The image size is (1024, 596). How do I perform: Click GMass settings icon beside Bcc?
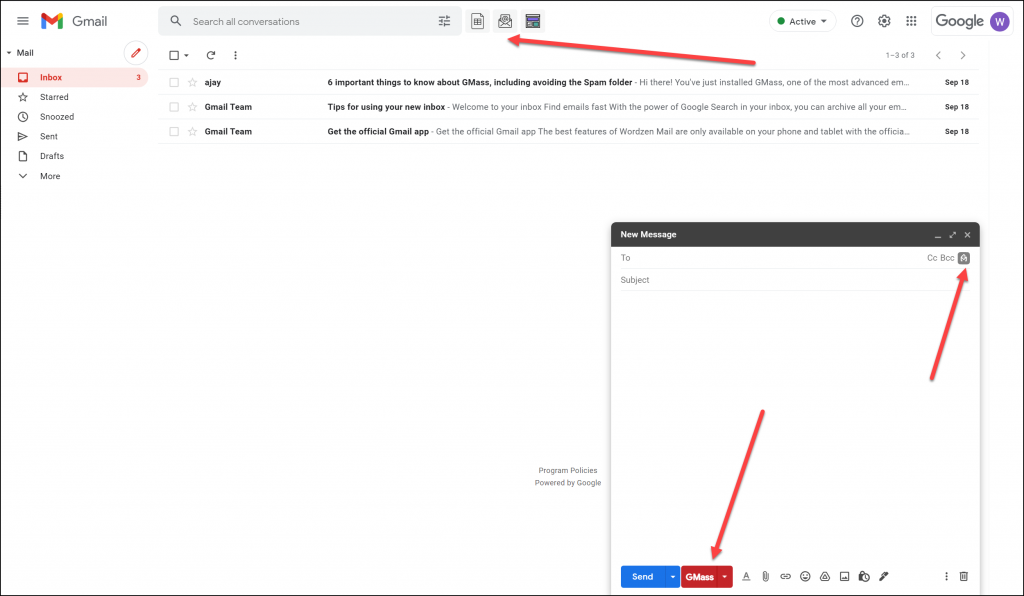pos(964,258)
